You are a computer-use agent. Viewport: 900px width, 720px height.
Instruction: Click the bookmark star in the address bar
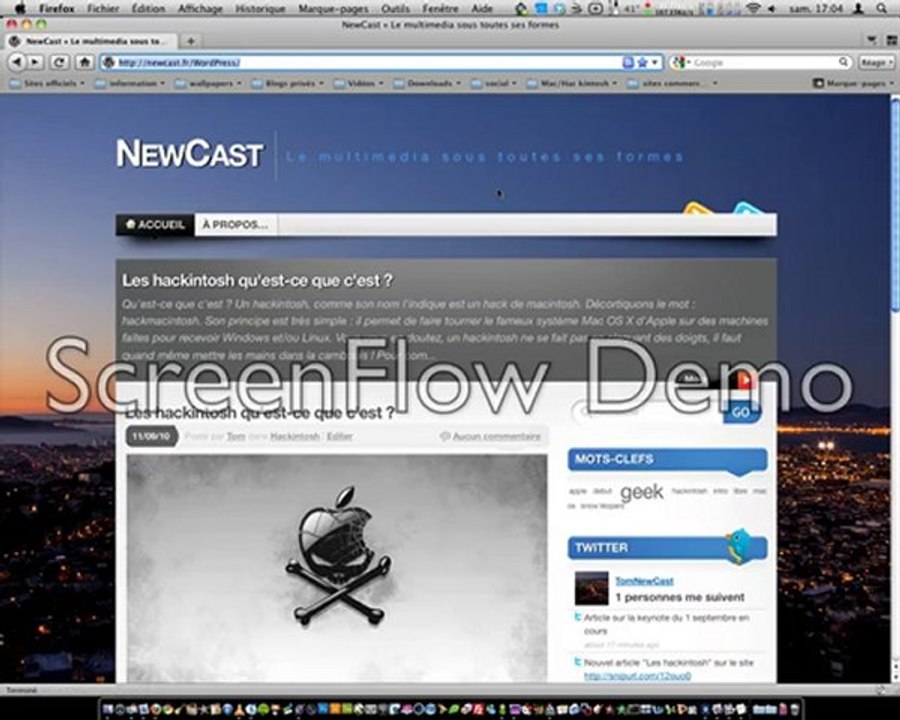642,63
